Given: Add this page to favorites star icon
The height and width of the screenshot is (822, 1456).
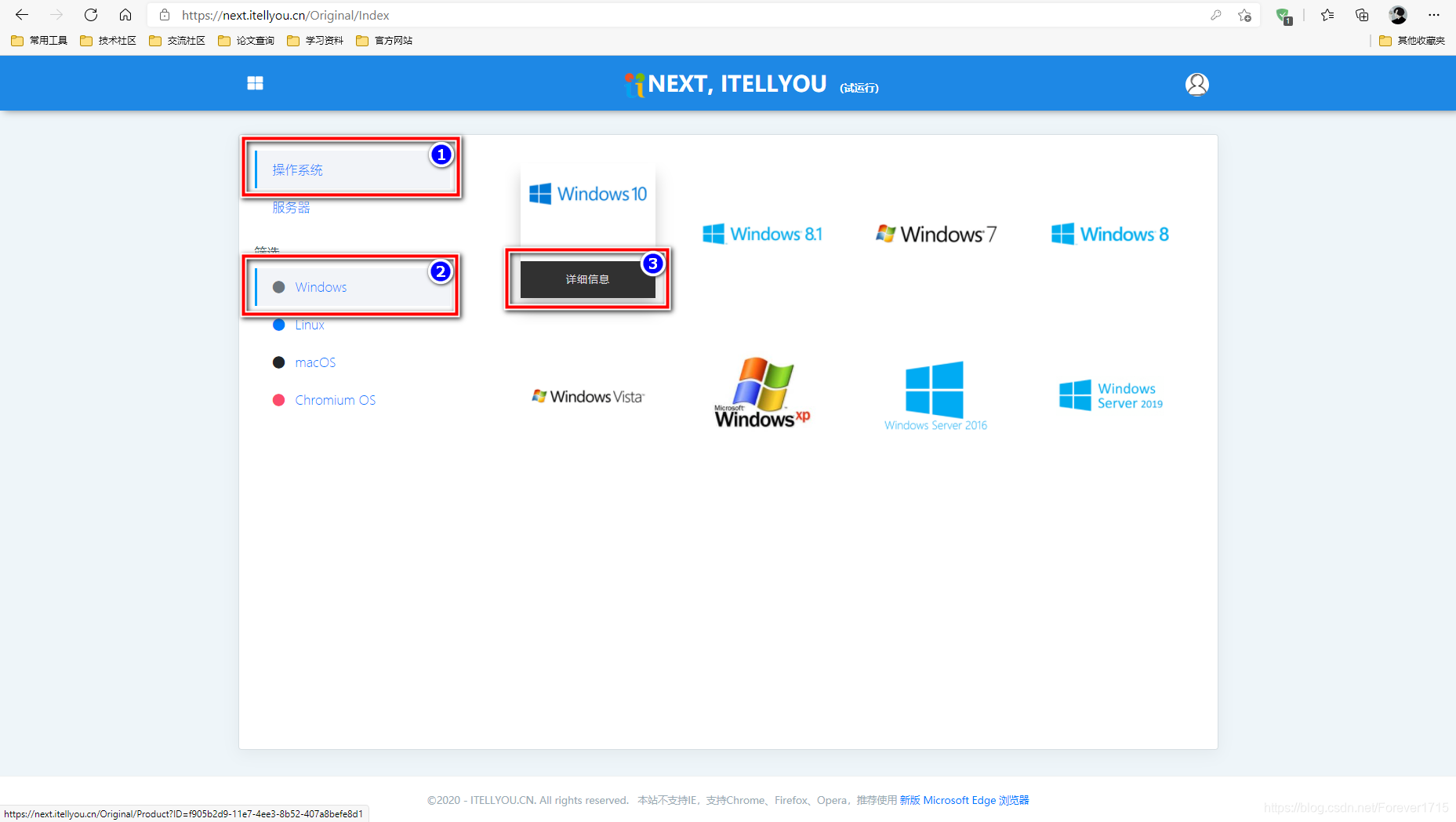Looking at the screenshot, I should 1244,15.
